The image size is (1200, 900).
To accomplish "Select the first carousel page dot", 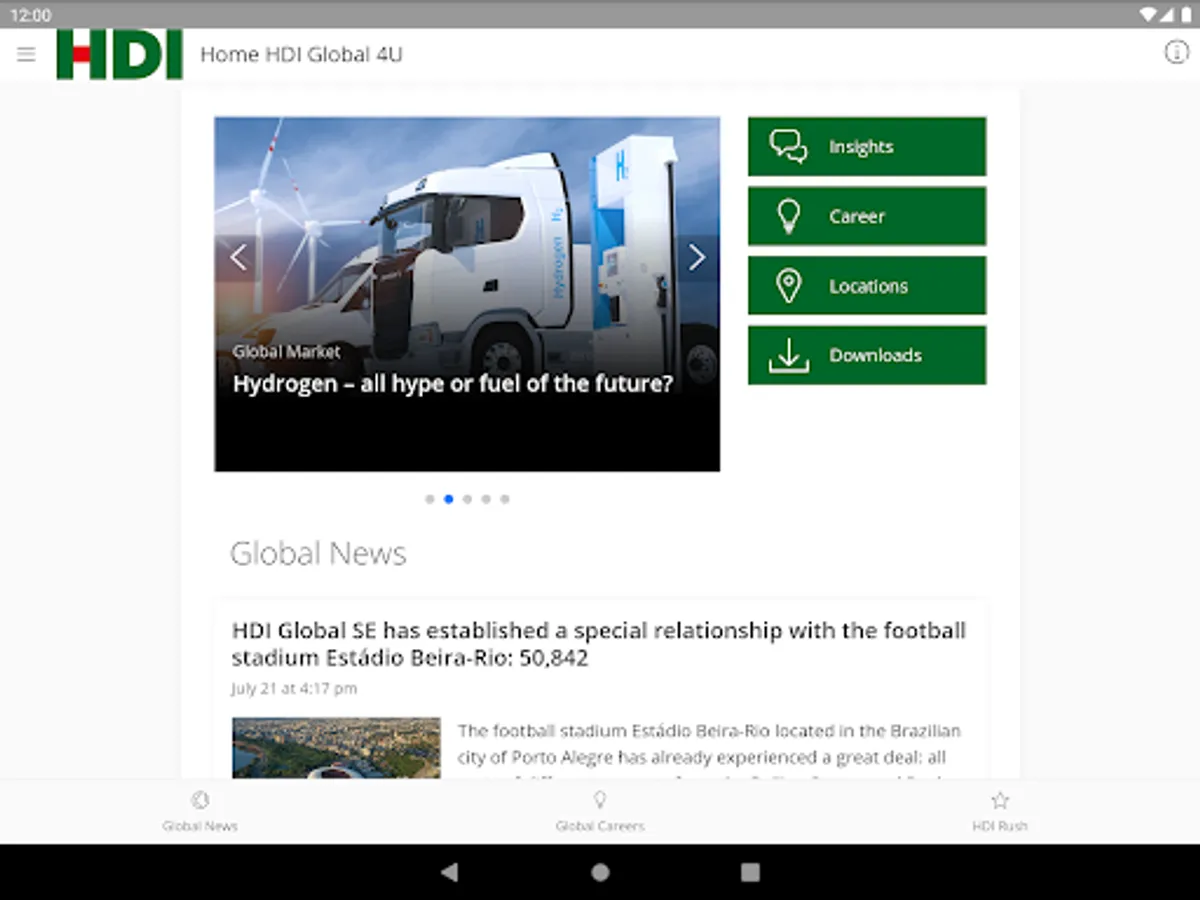I will tap(430, 498).
